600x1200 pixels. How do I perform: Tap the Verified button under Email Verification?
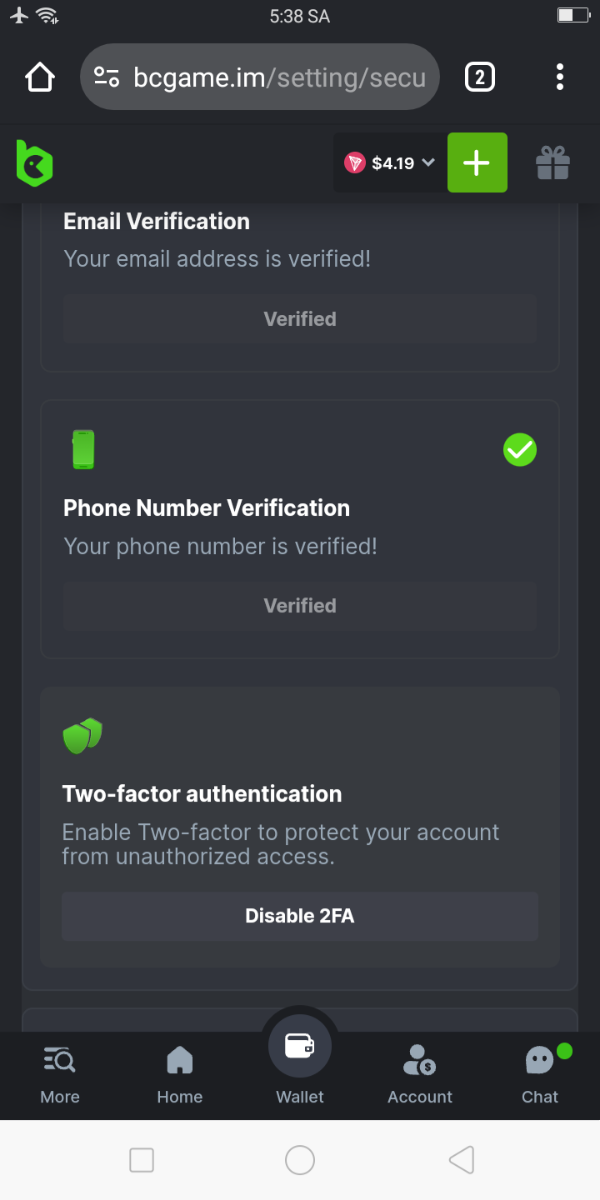(300, 319)
